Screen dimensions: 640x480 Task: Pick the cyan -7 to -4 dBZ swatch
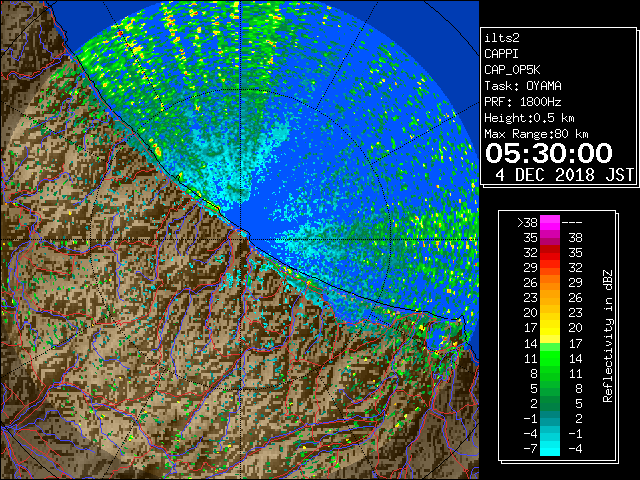click(550, 448)
